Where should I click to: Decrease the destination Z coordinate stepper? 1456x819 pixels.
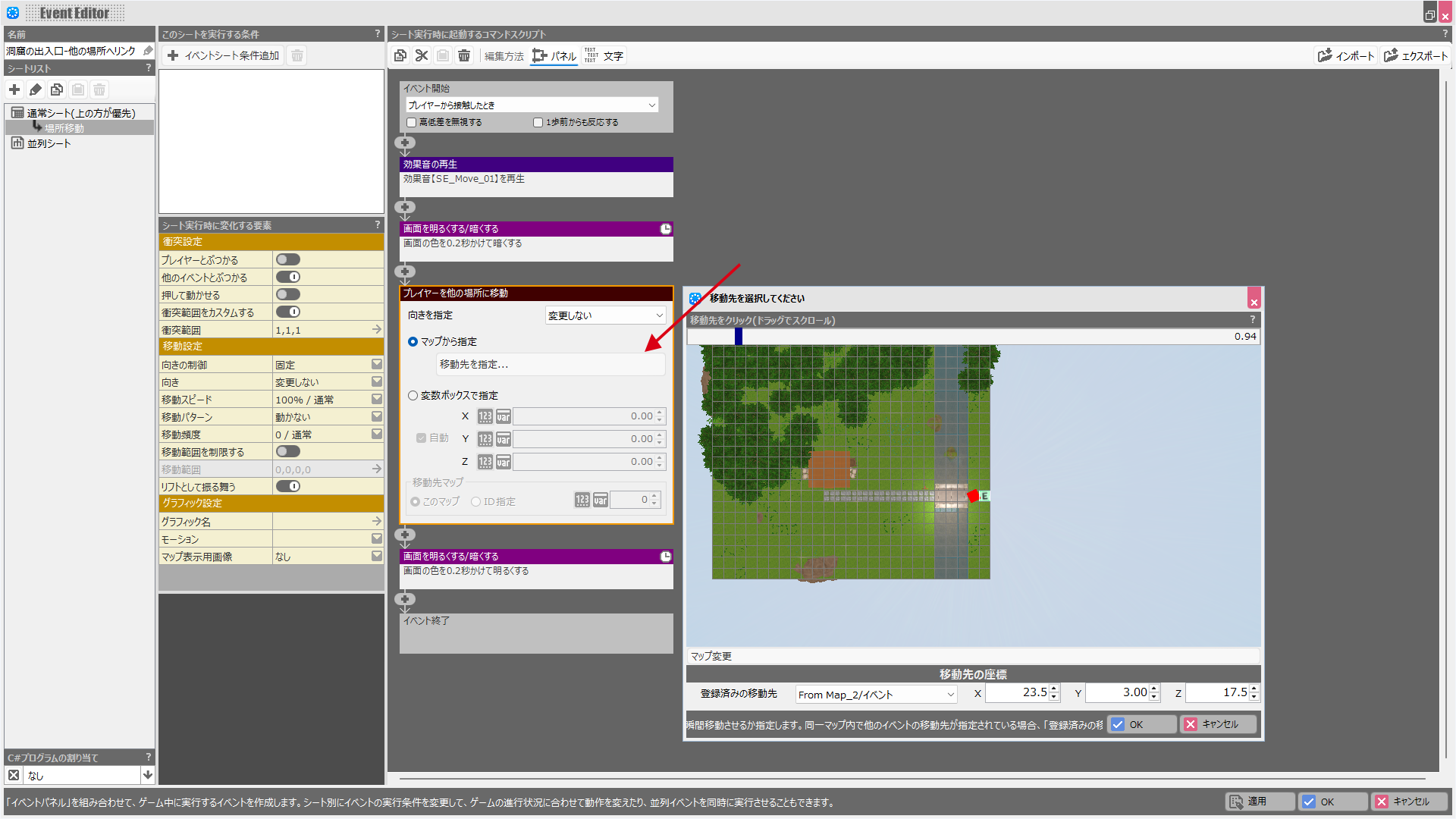[x=1254, y=697]
